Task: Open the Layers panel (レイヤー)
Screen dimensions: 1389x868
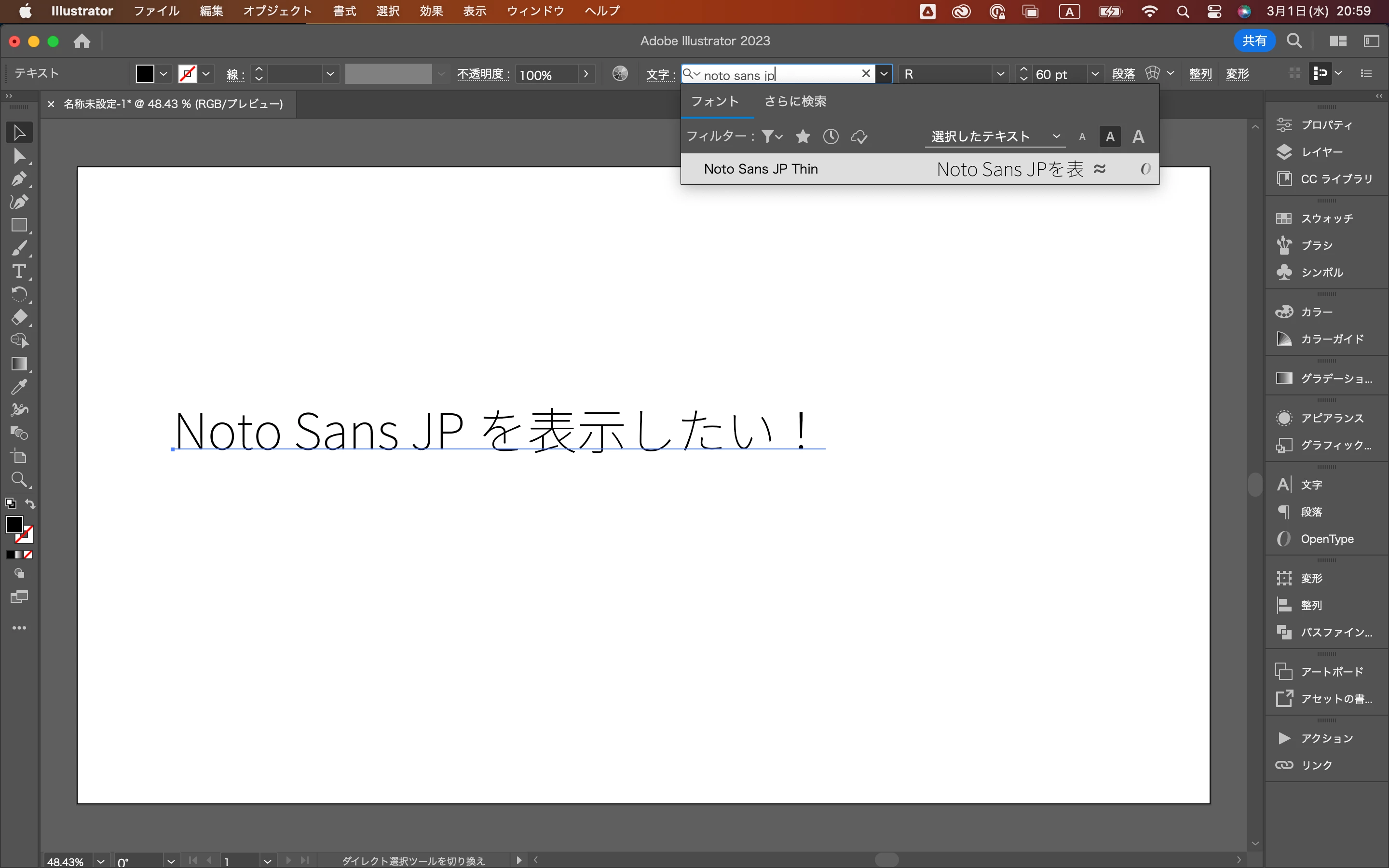Action: [x=1322, y=152]
